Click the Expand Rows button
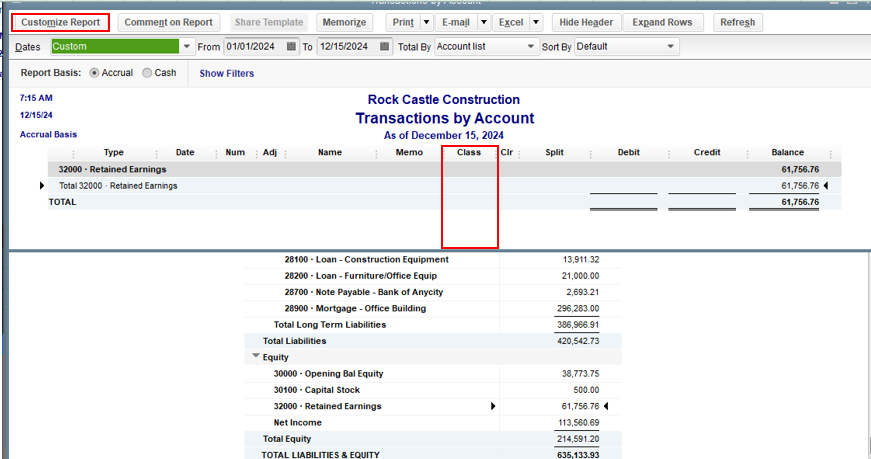The height and width of the screenshot is (459, 871). pos(662,22)
